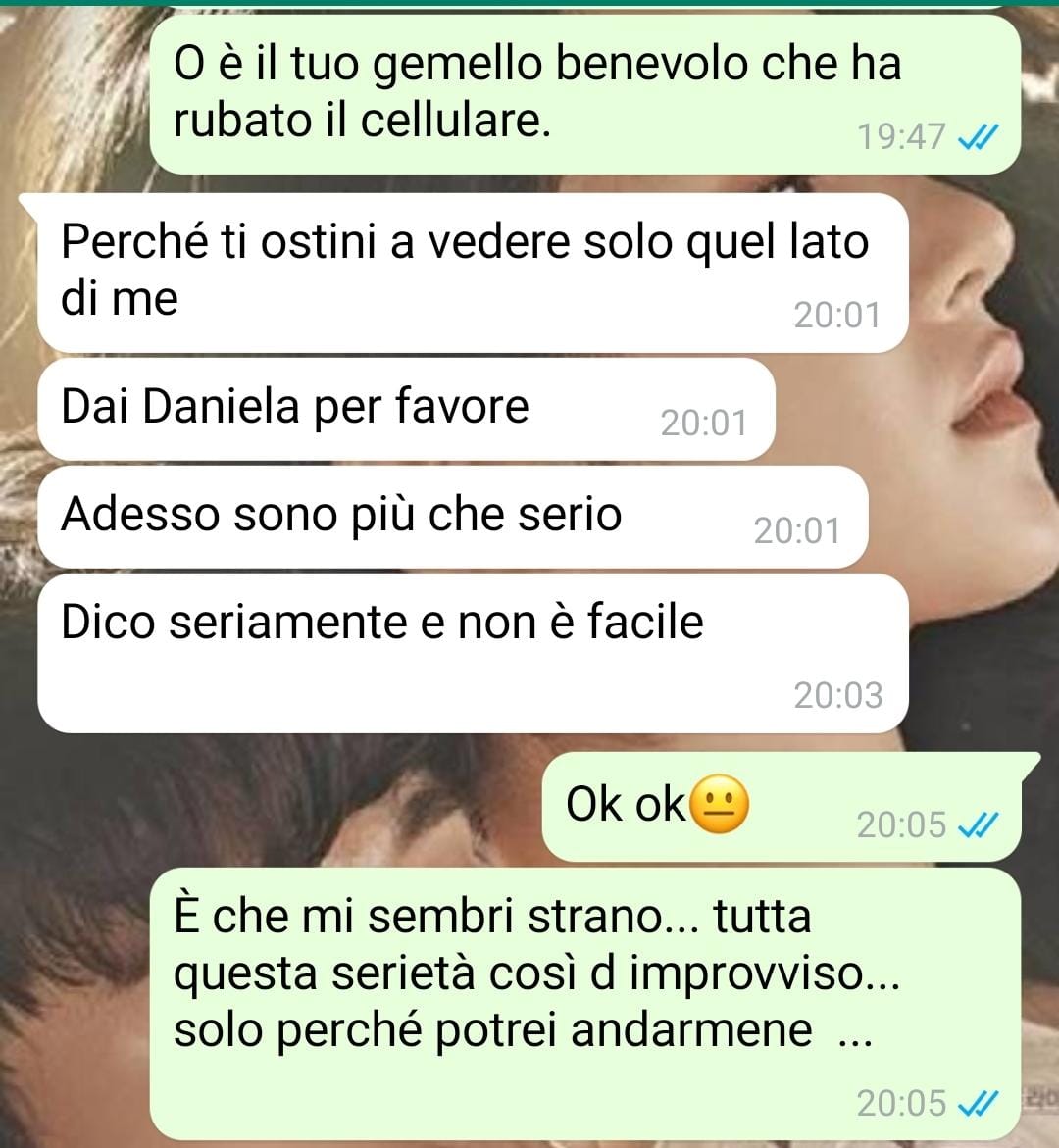Viewport: 1059px width, 1148px height.
Task: Tap the 'O è il tuo gemello benevolo' bubble
Action: pos(585,94)
